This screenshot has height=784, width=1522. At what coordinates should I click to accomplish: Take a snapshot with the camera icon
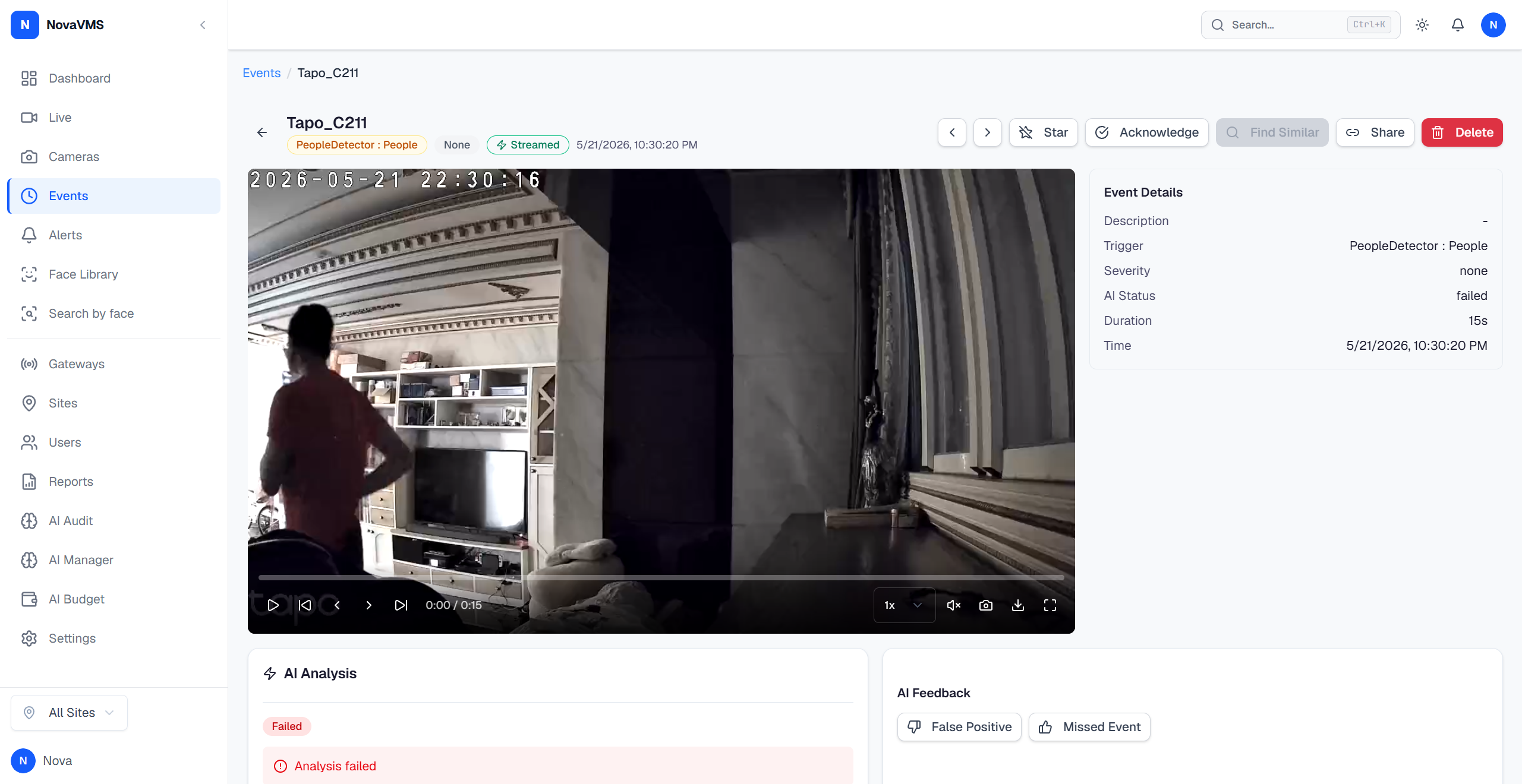point(986,605)
